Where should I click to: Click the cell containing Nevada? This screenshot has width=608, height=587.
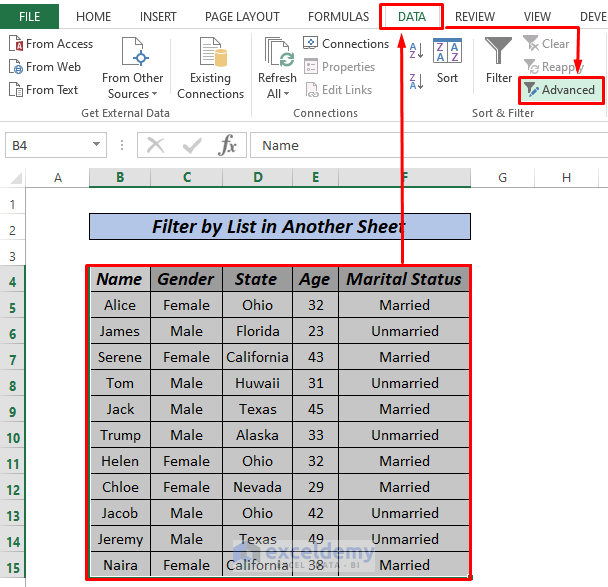[257, 487]
